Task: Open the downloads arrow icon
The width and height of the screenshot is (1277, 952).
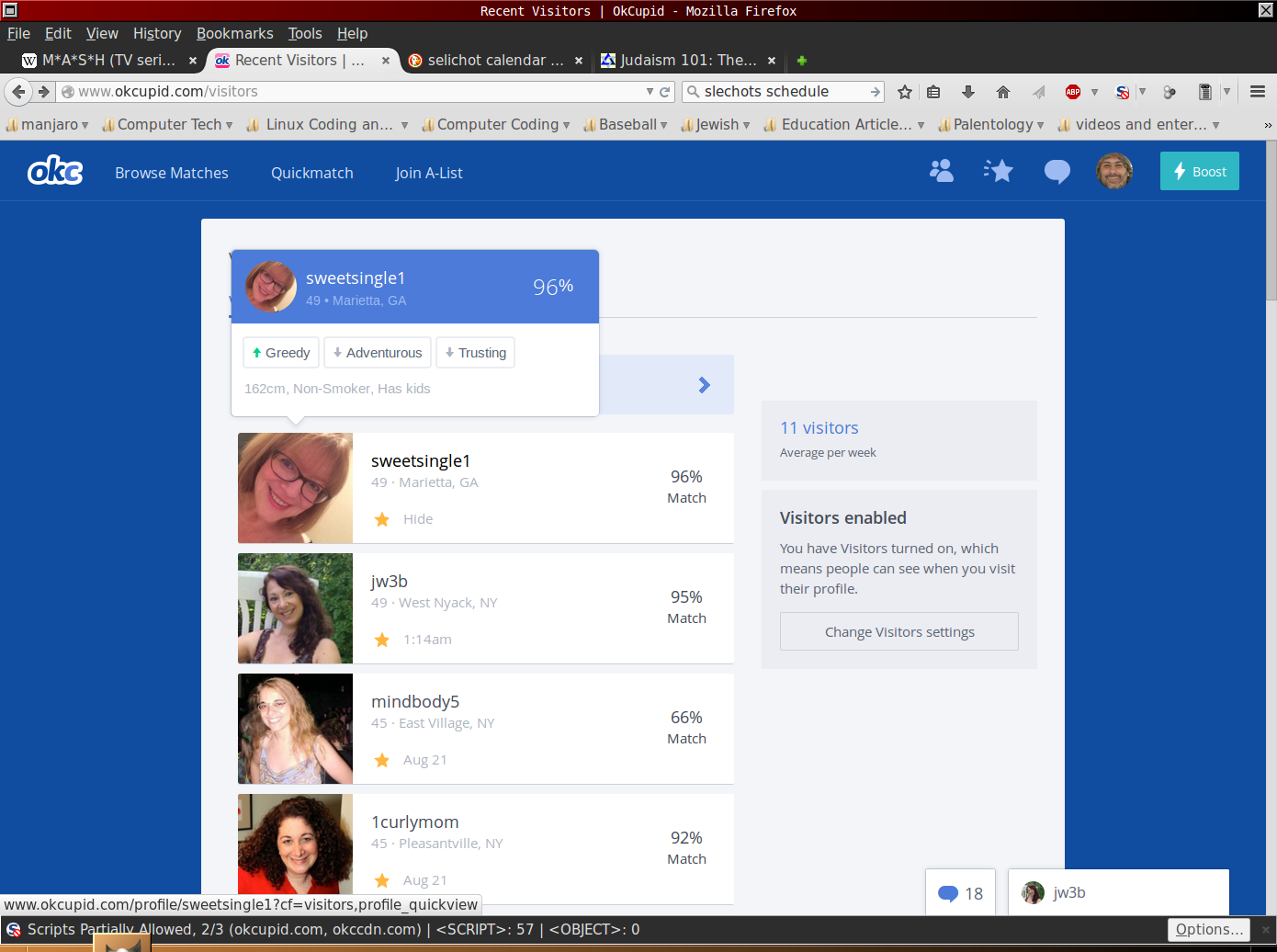Action: pos(968,92)
